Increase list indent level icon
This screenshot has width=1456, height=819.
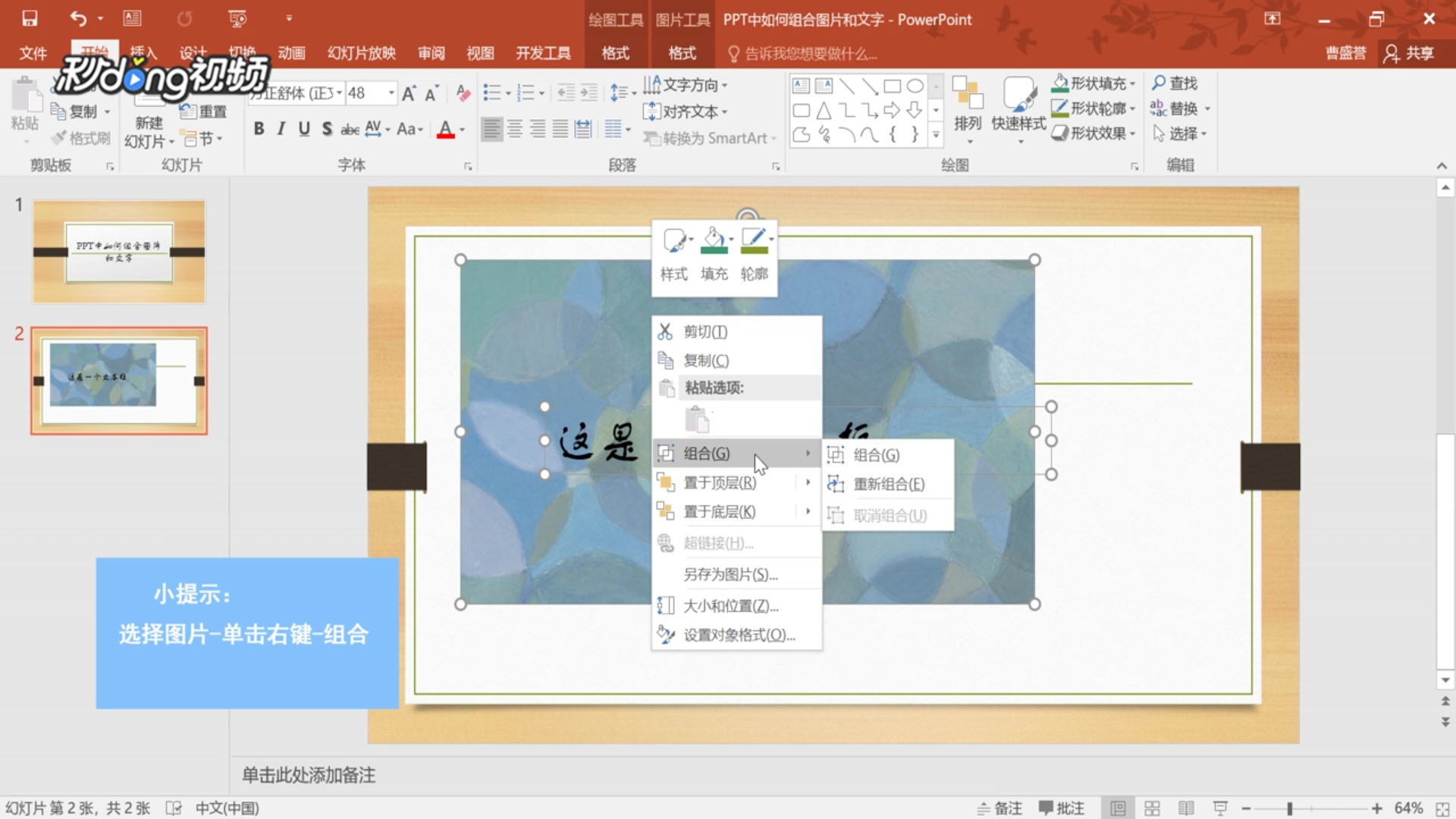[x=589, y=93]
